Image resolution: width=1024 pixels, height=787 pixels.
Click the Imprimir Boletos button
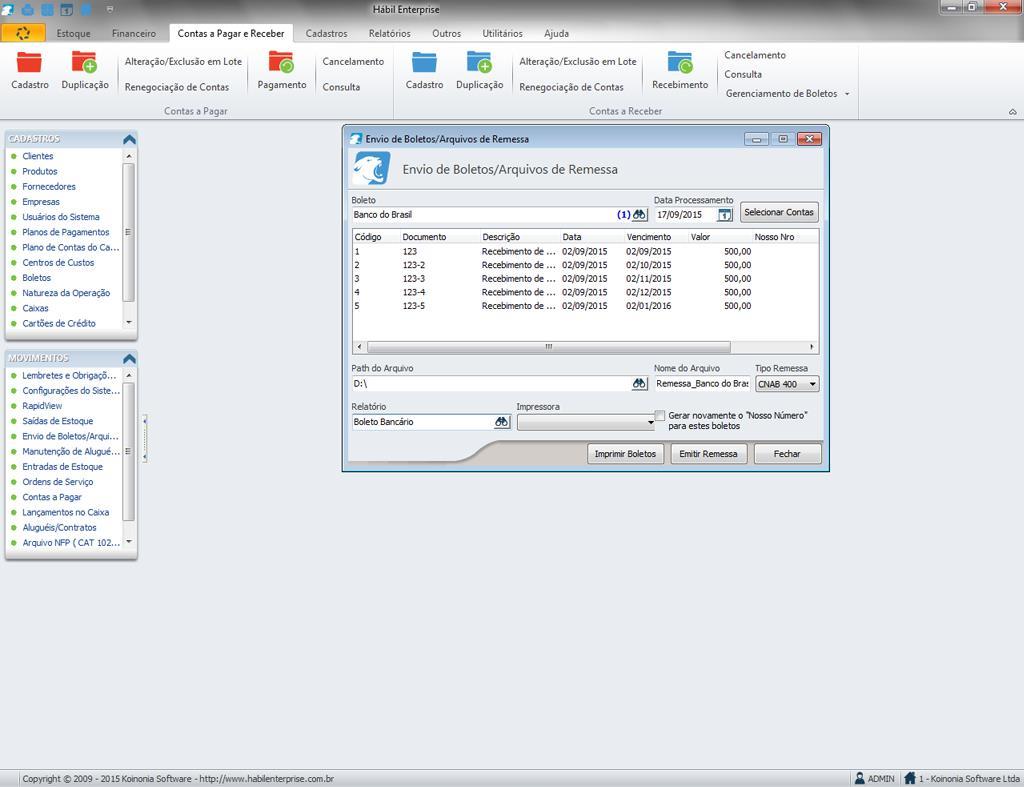pos(625,454)
